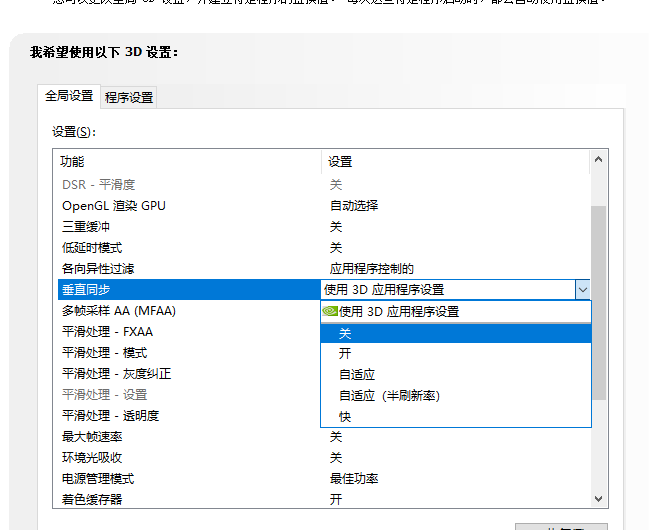Select 使用 3D 应用程序设置 list option
The height and width of the screenshot is (530, 649).
456,311
